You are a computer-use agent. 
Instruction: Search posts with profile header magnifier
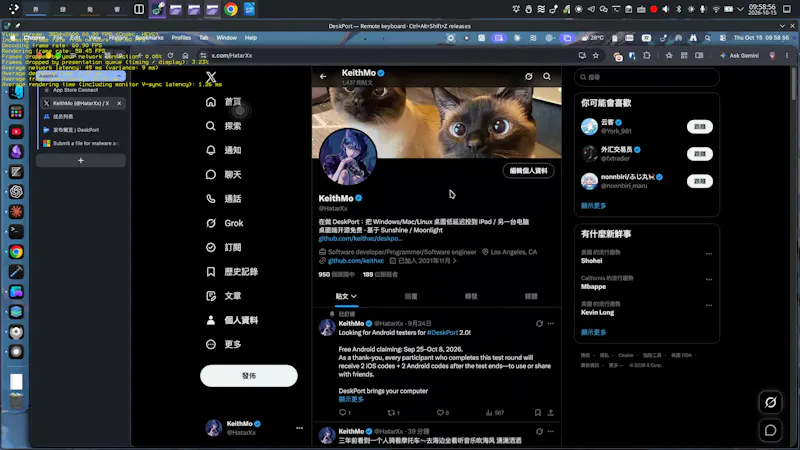547,77
